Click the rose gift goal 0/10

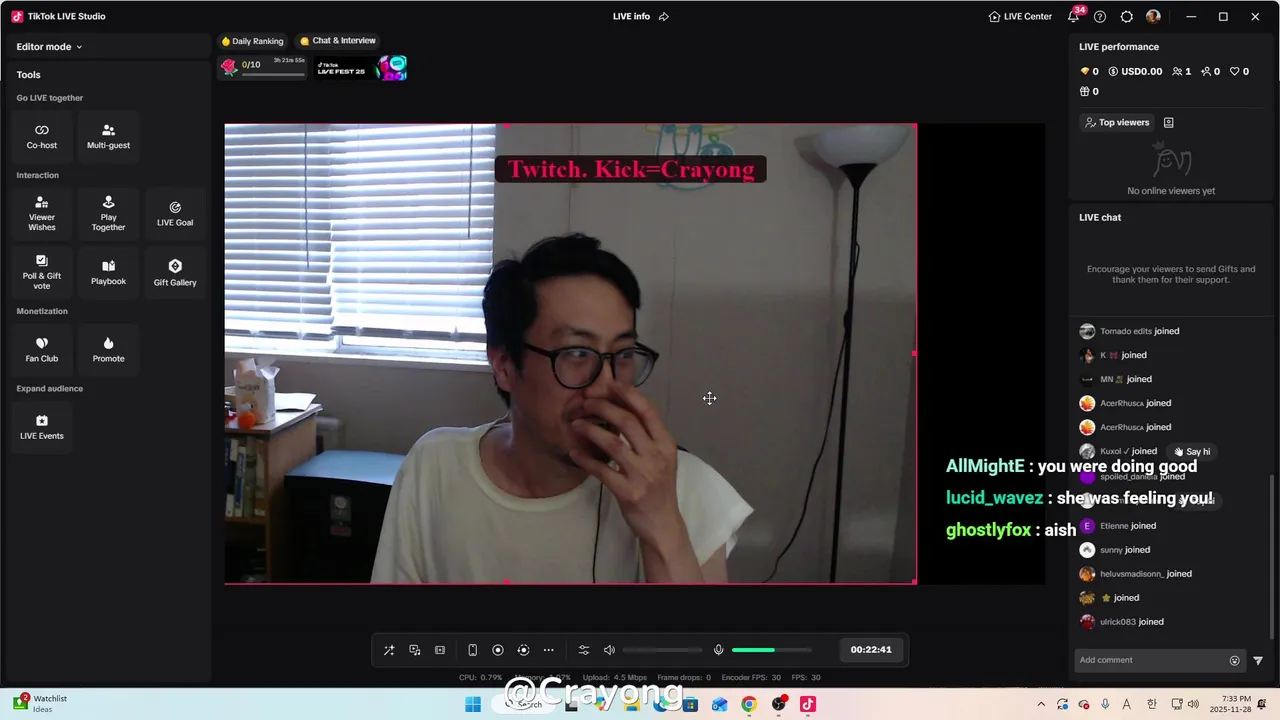pyautogui.click(x=262, y=67)
